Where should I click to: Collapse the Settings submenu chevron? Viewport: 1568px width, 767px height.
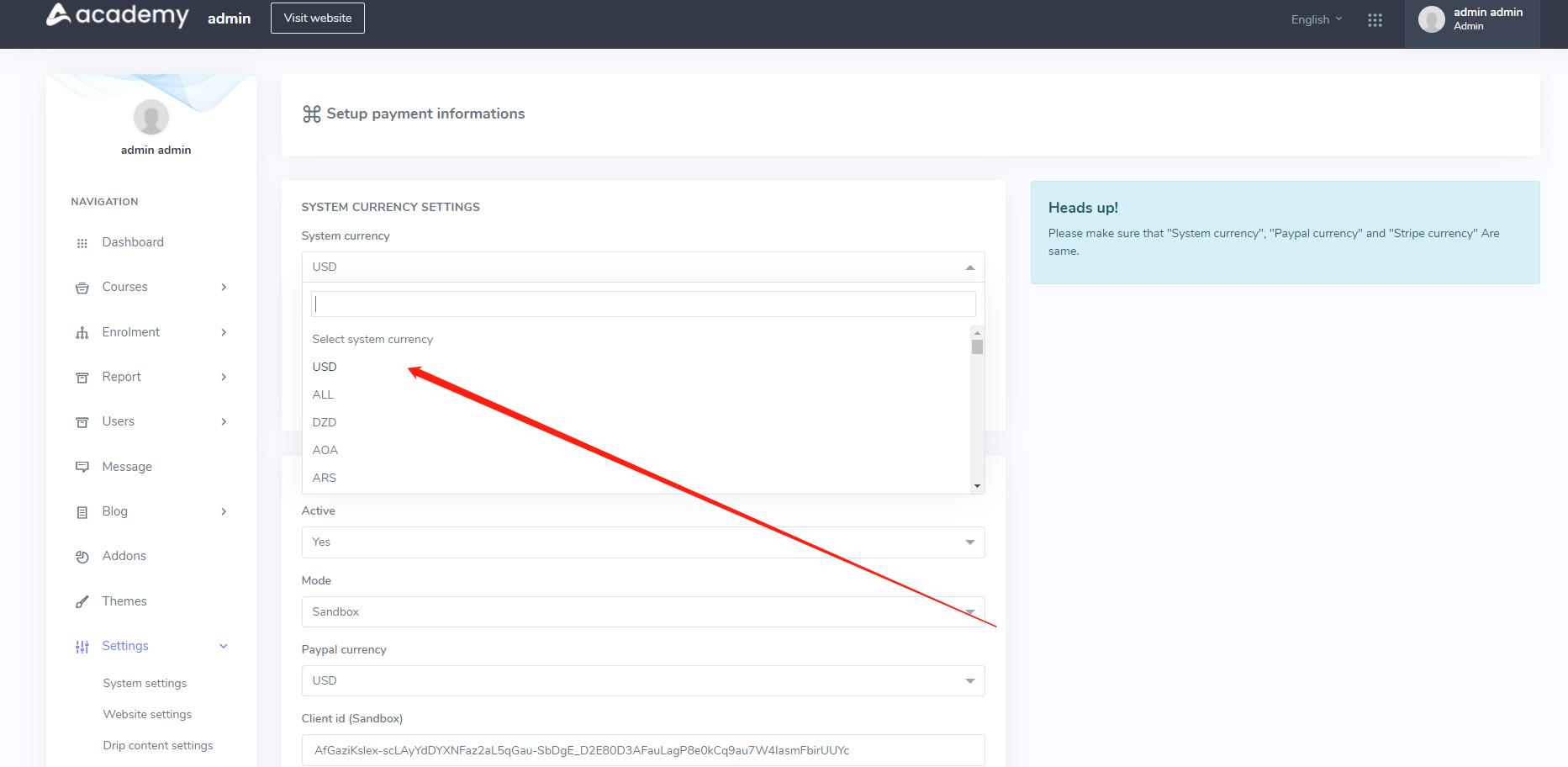coord(224,646)
